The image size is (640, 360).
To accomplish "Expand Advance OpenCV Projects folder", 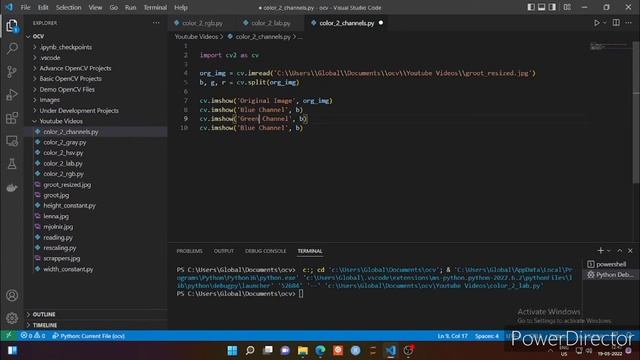I will (96, 68).
